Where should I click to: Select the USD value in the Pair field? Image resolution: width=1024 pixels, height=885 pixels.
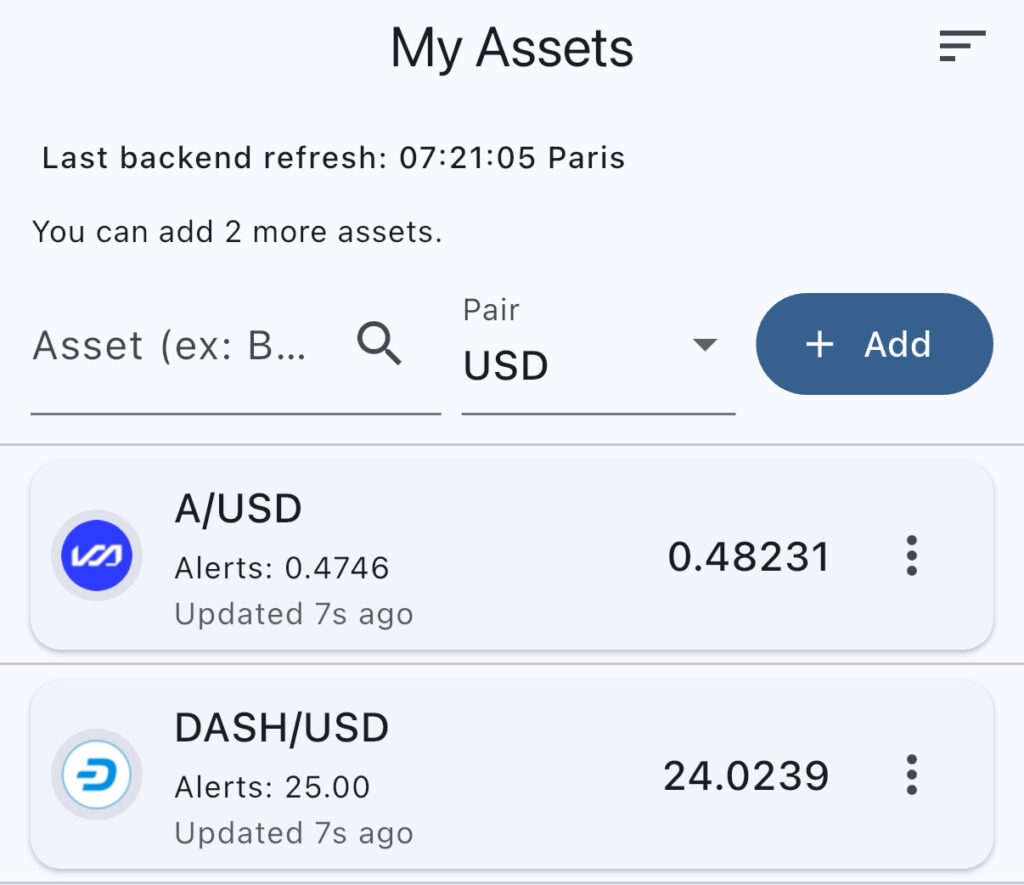pyautogui.click(x=506, y=366)
